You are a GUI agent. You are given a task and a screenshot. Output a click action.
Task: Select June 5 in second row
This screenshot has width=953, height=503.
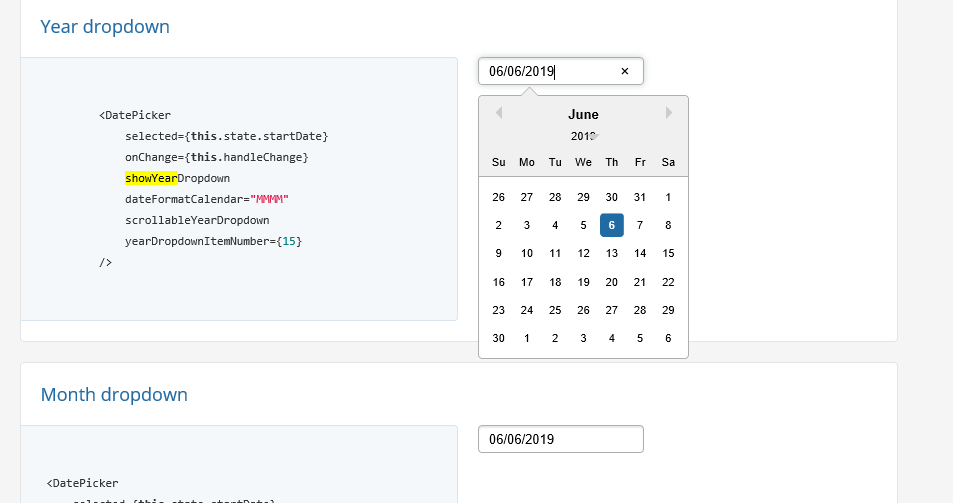click(x=583, y=225)
